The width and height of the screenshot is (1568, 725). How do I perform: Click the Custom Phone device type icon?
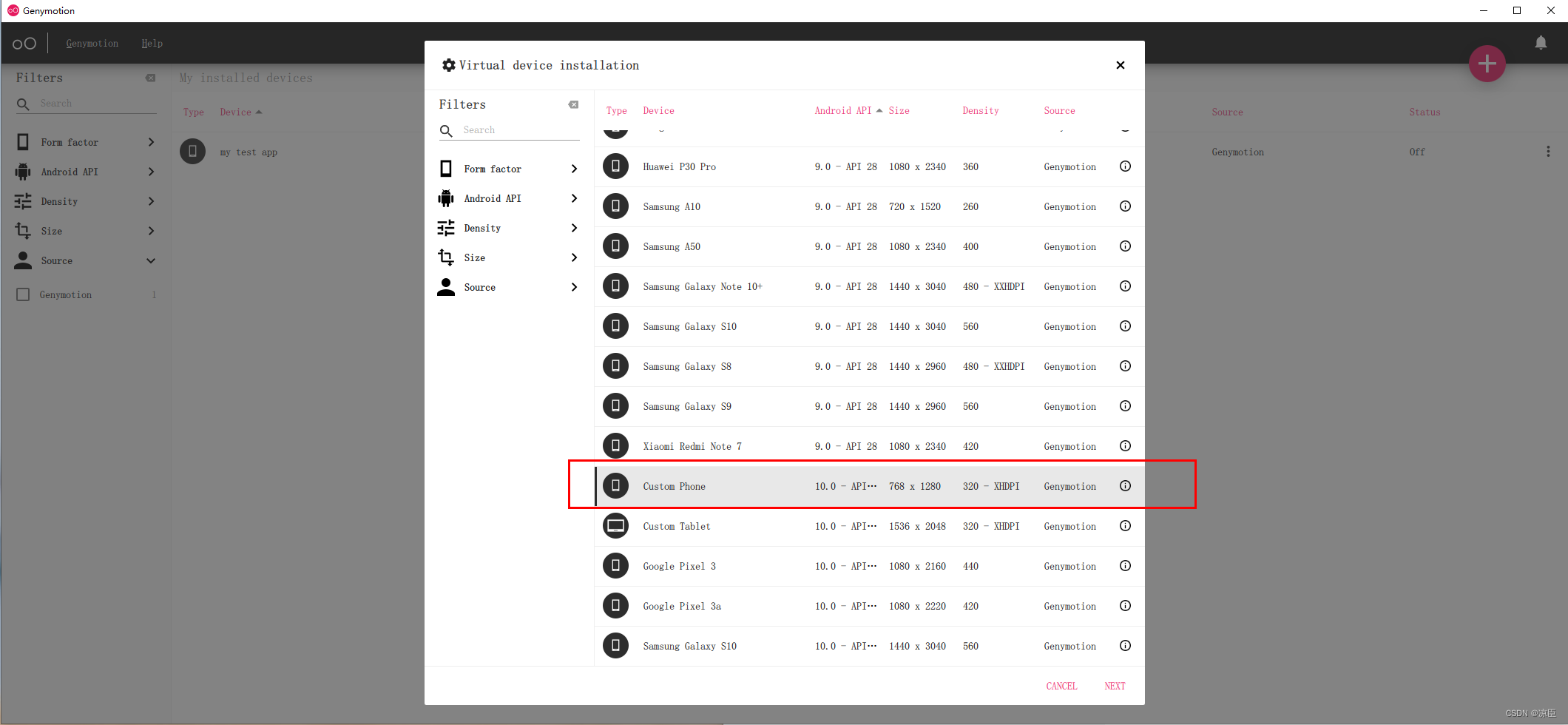click(x=615, y=486)
